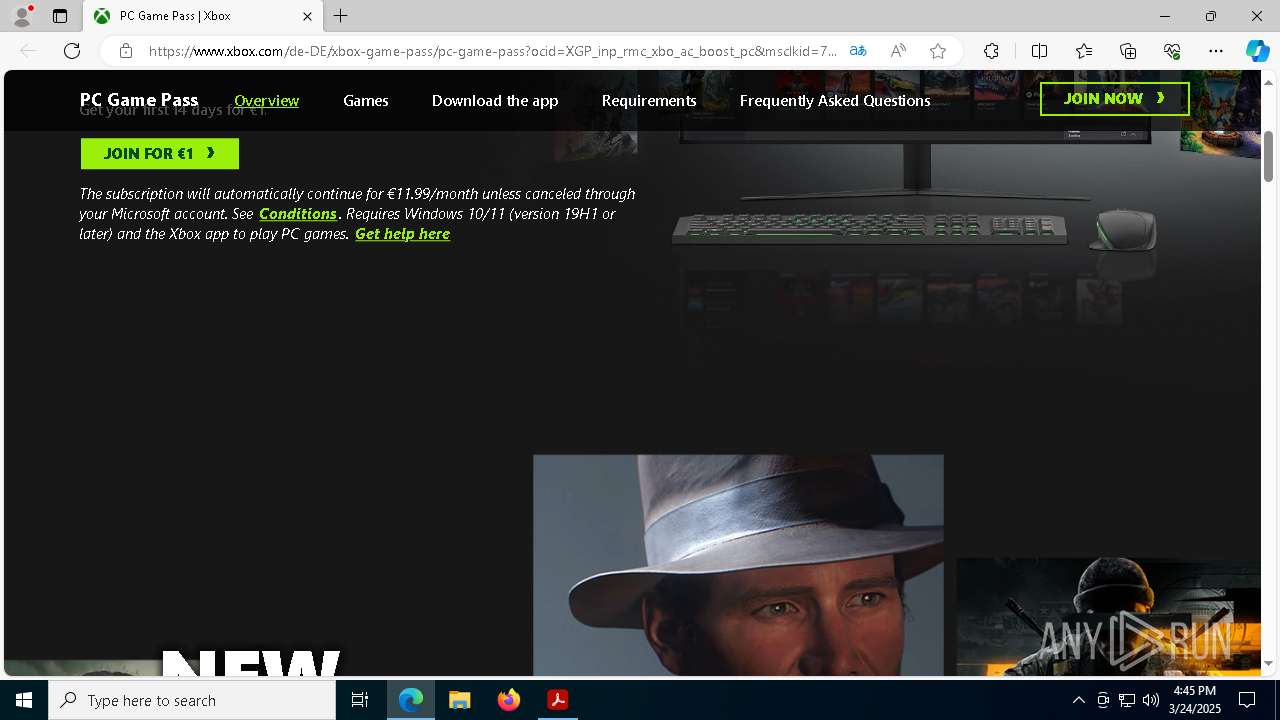Click the soldier game artwork thumbnail
This screenshot has height=720, width=1280.
pos(1108,617)
